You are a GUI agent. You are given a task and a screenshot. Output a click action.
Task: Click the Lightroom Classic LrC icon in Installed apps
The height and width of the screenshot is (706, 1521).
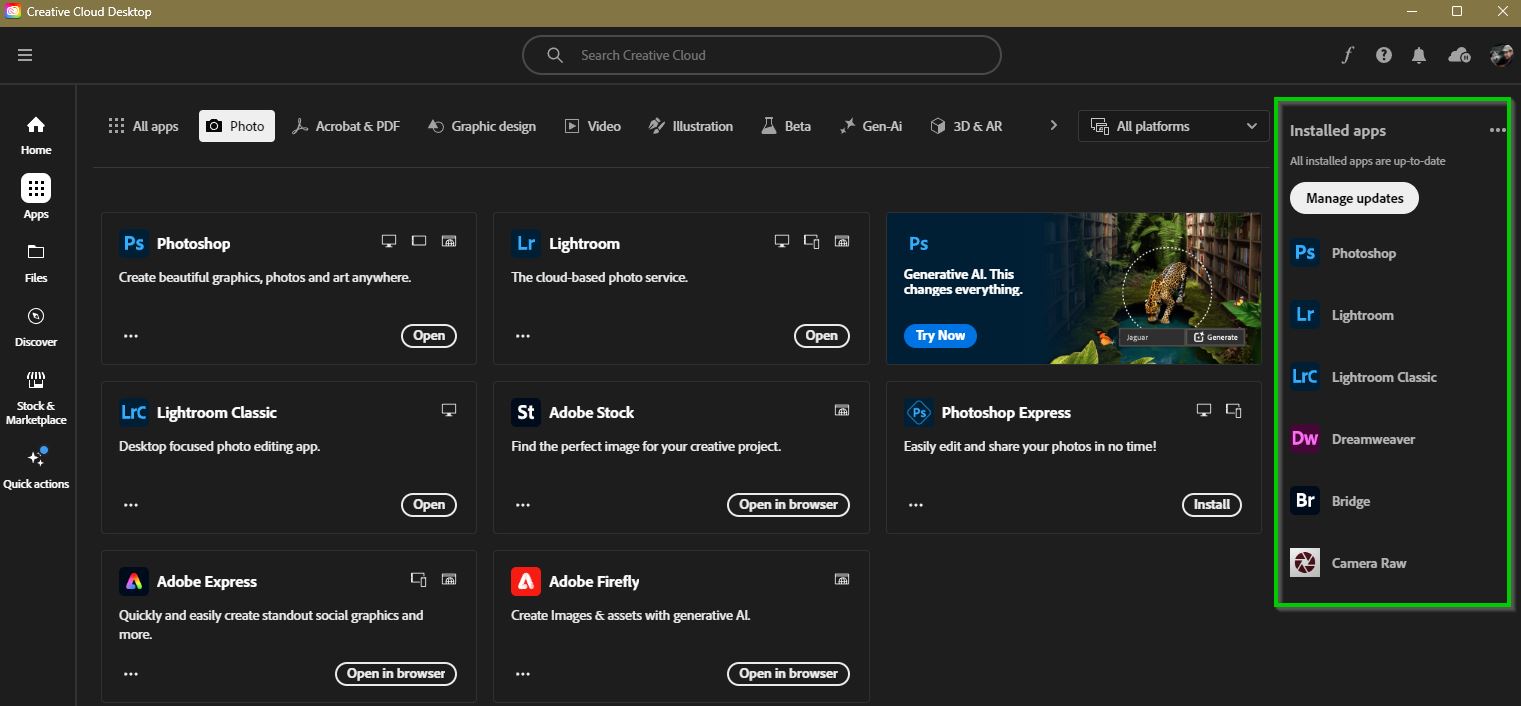point(1305,377)
